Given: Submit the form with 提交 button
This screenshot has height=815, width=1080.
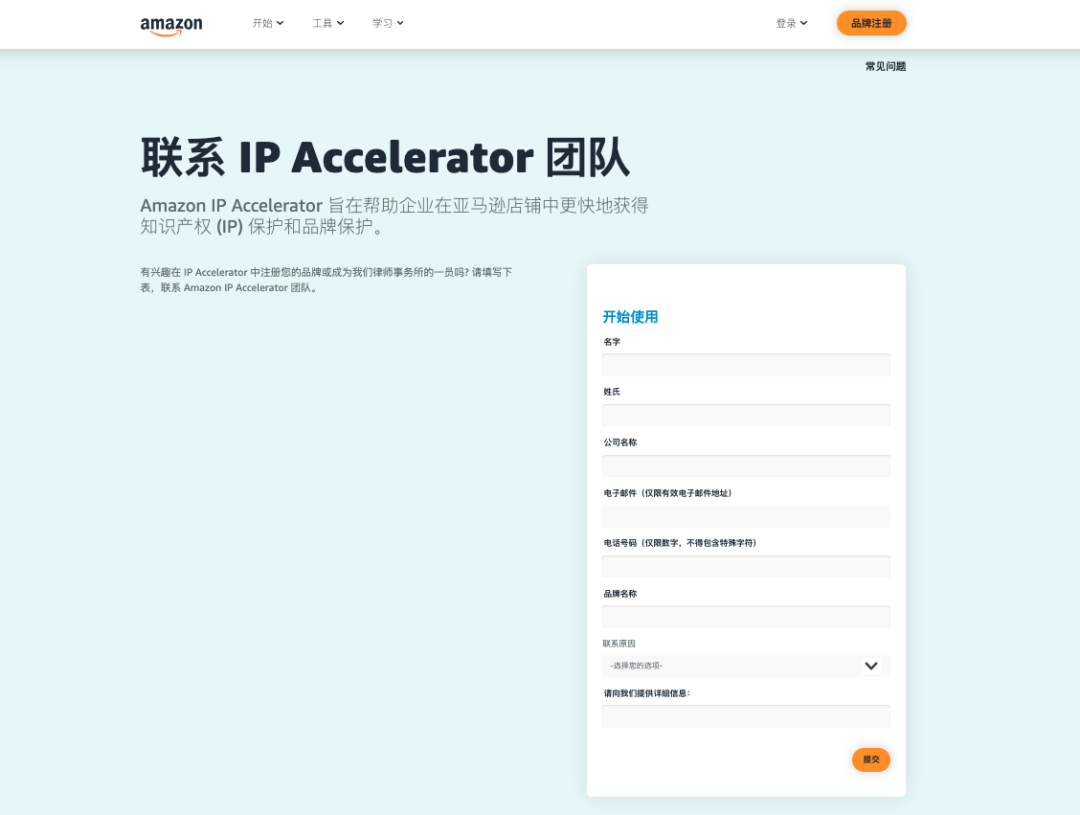Looking at the screenshot, I should pos(871,760).
